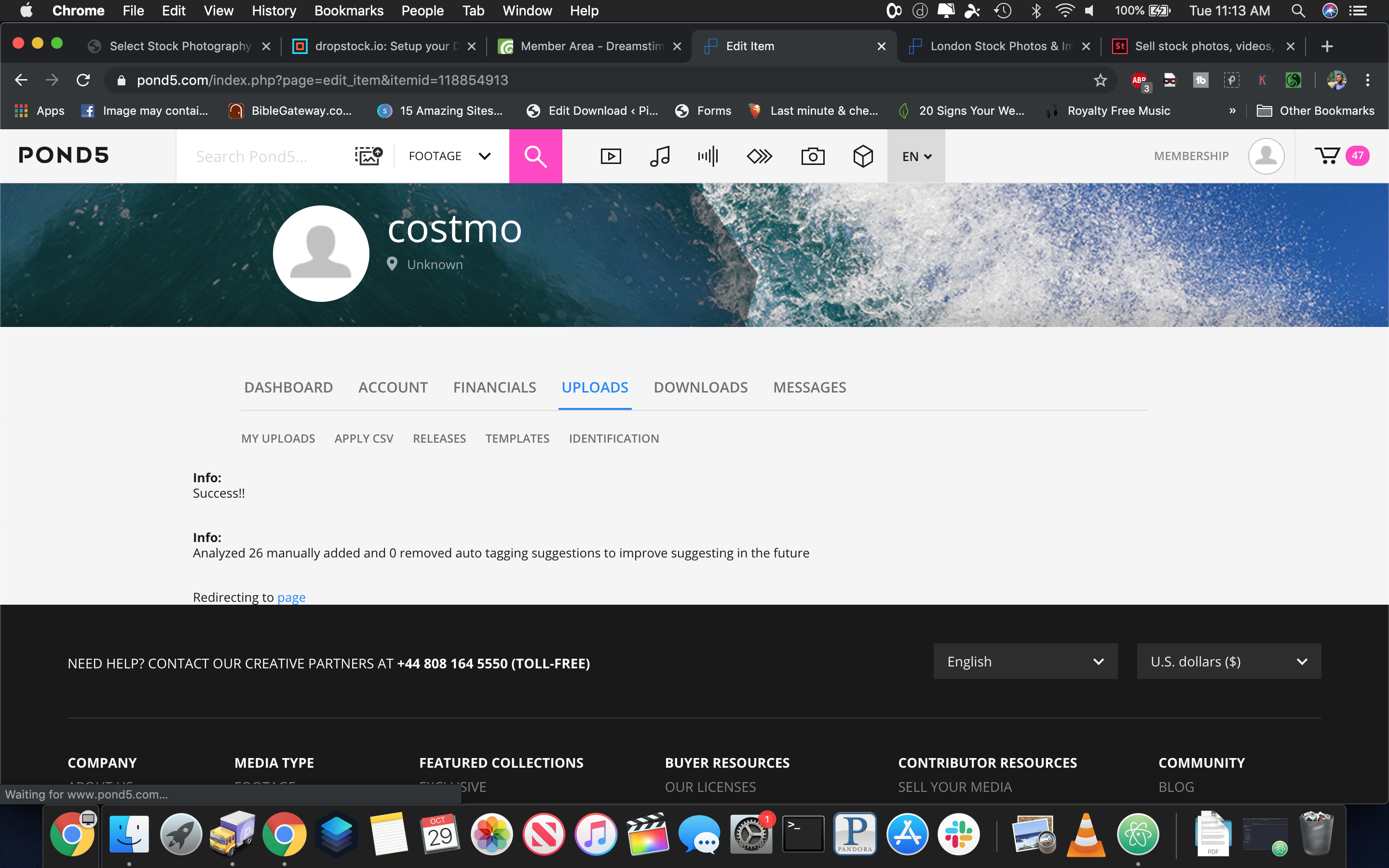The image size is (1389, 868).
Task: Open RELEASES sub-tab
Action: pyautogui.click(x=439, y=439)
